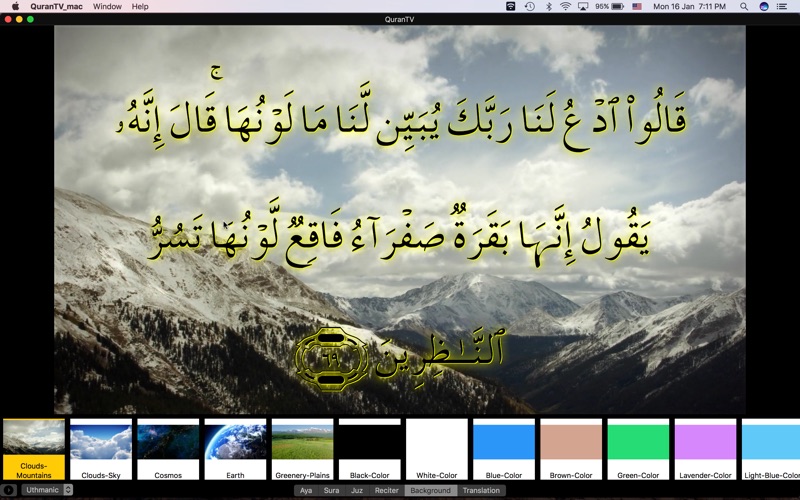Select the Blue-Color swatch

[x=504, y=449]
